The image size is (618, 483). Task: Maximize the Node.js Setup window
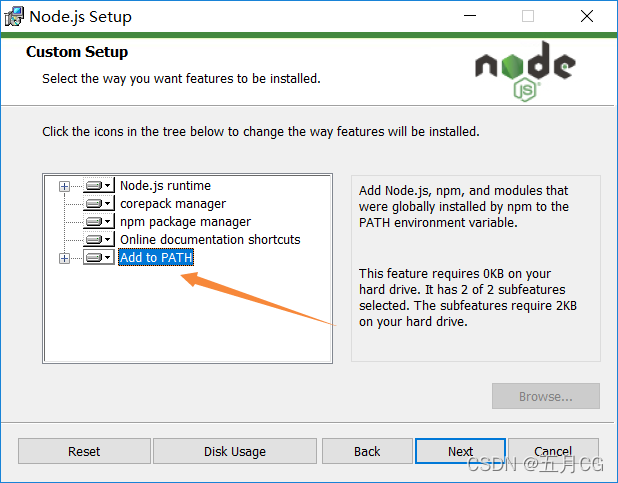(528, 16)
